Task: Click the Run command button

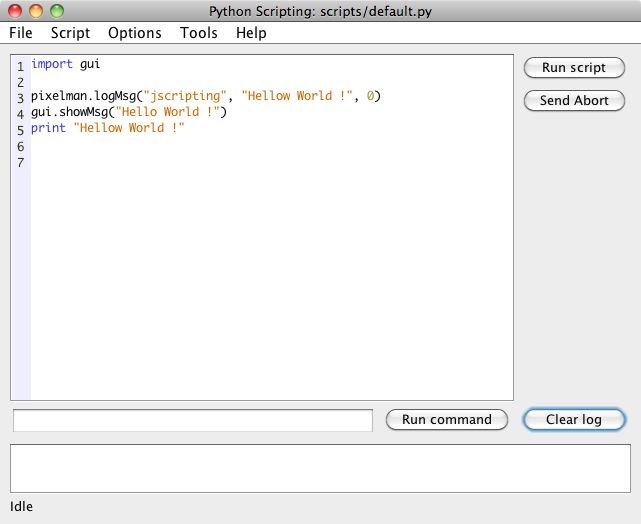Action: pos(446,420)
